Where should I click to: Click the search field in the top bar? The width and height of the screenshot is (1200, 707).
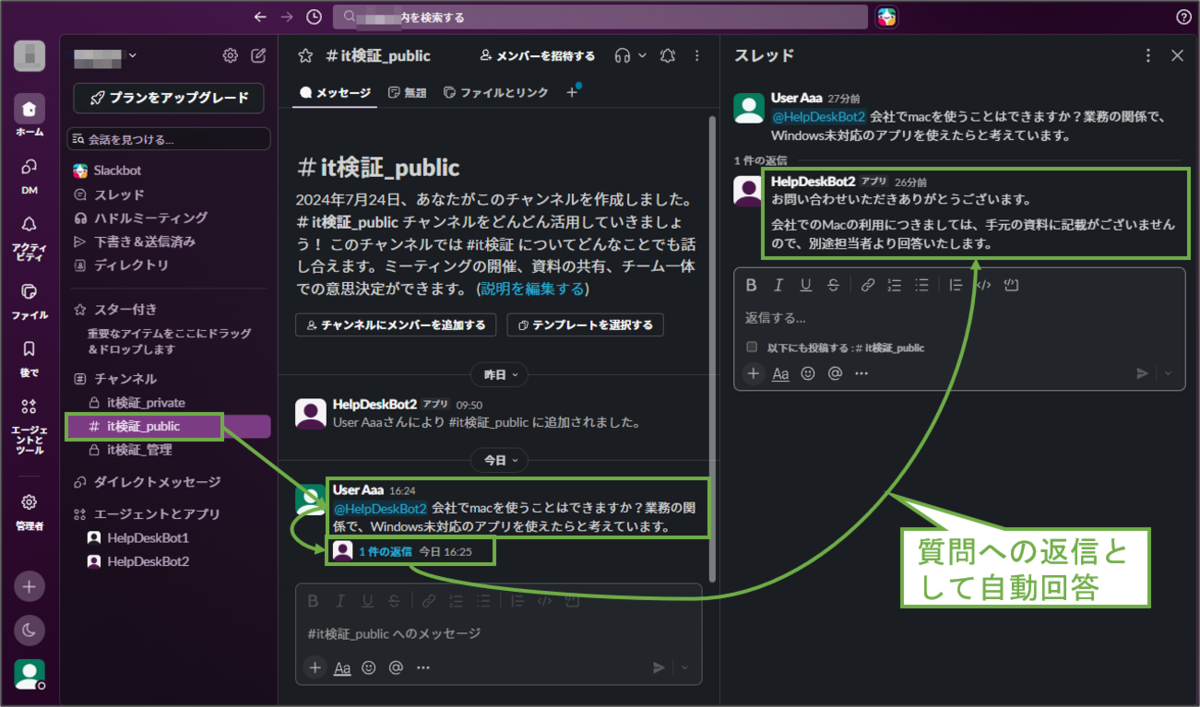tap(600, 17)
